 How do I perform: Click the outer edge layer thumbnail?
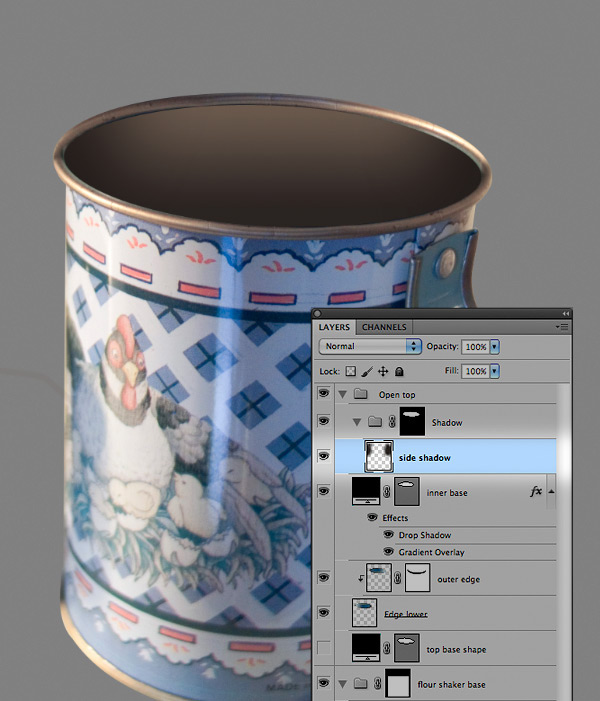coord(379,578)
